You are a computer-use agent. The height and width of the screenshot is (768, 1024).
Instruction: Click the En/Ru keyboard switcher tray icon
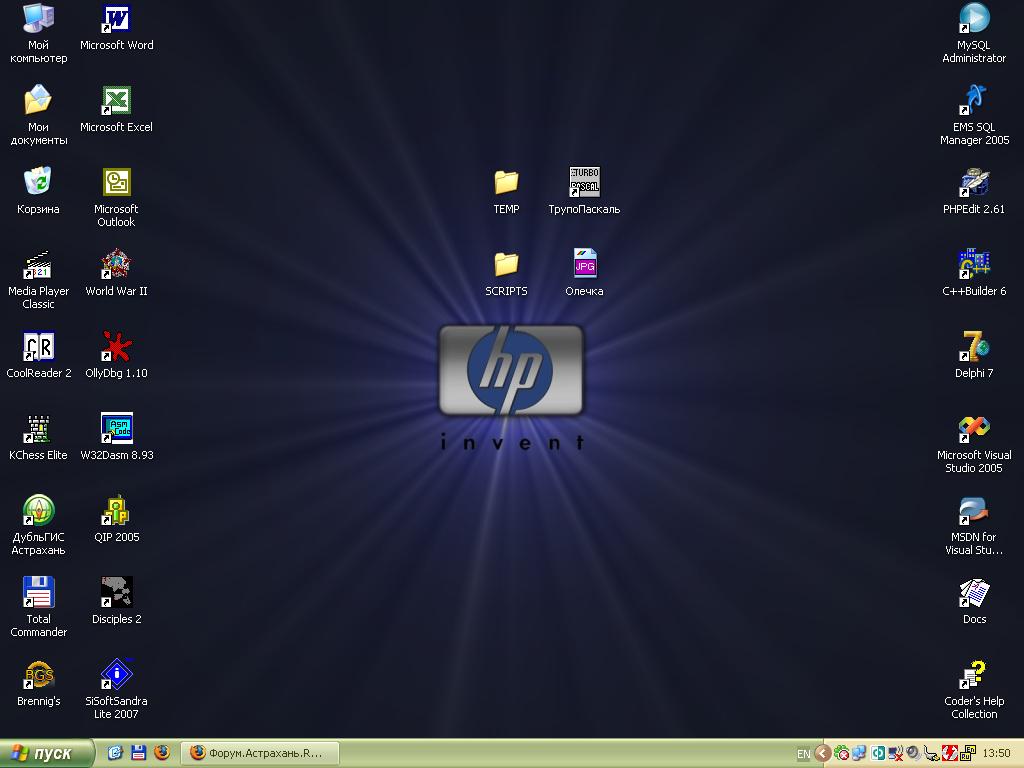967,754
